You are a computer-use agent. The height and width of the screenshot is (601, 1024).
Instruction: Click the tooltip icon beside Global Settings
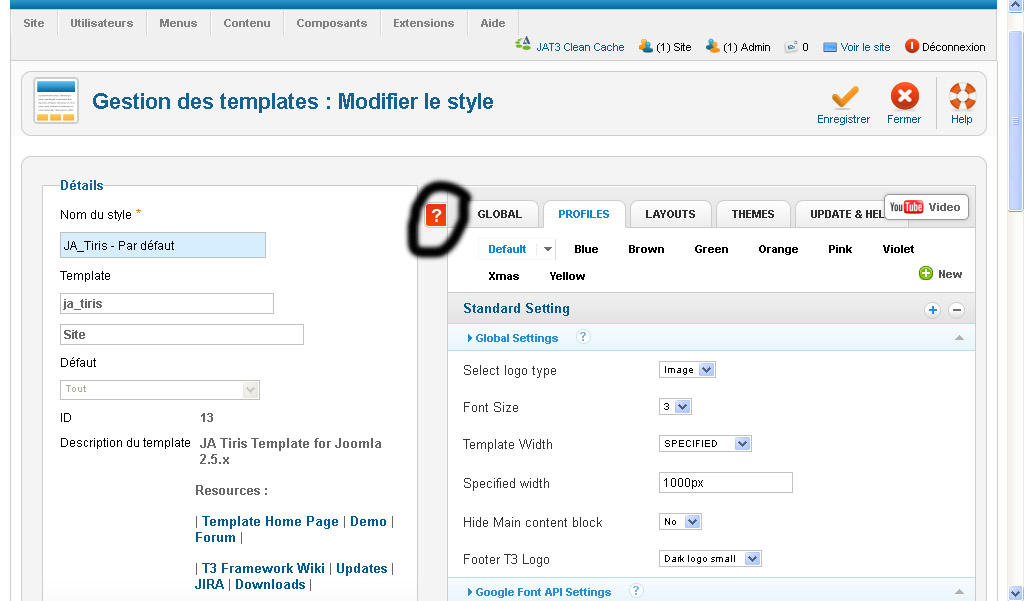583,338
